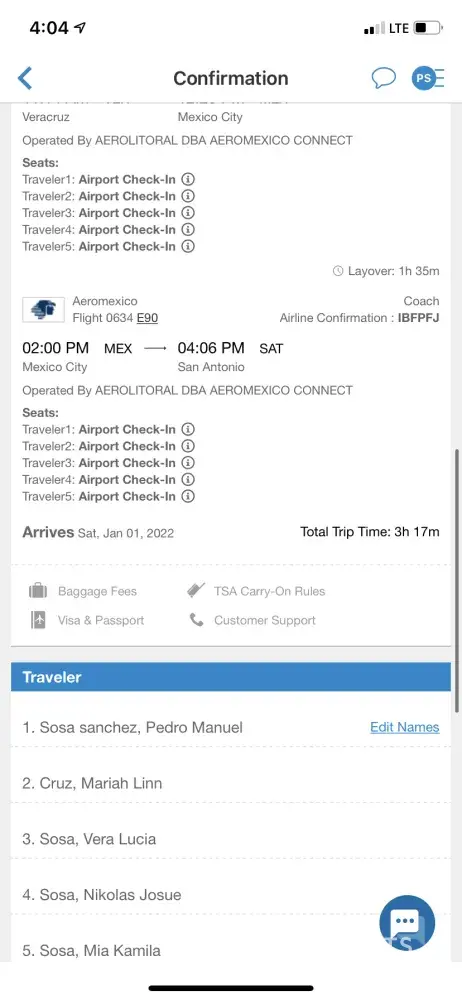Image resolution: width=462 pixels, height=1000 pixels.
Task: Show info for Traveler4 seat on San Antonio flight
Action: pos(188,480)
